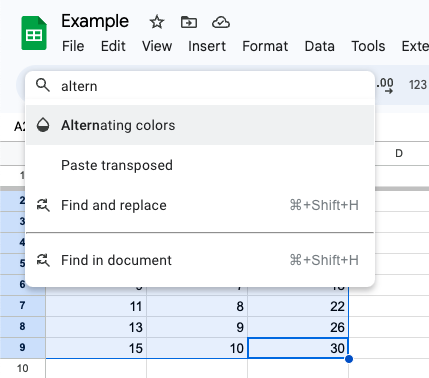The height and width of the screenshot is (378, 429).
Task: Click the cell containing 10
Action: (197, 348)
